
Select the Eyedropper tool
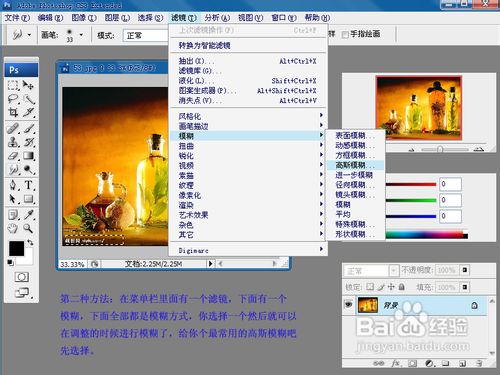click(x=29, y=215)
